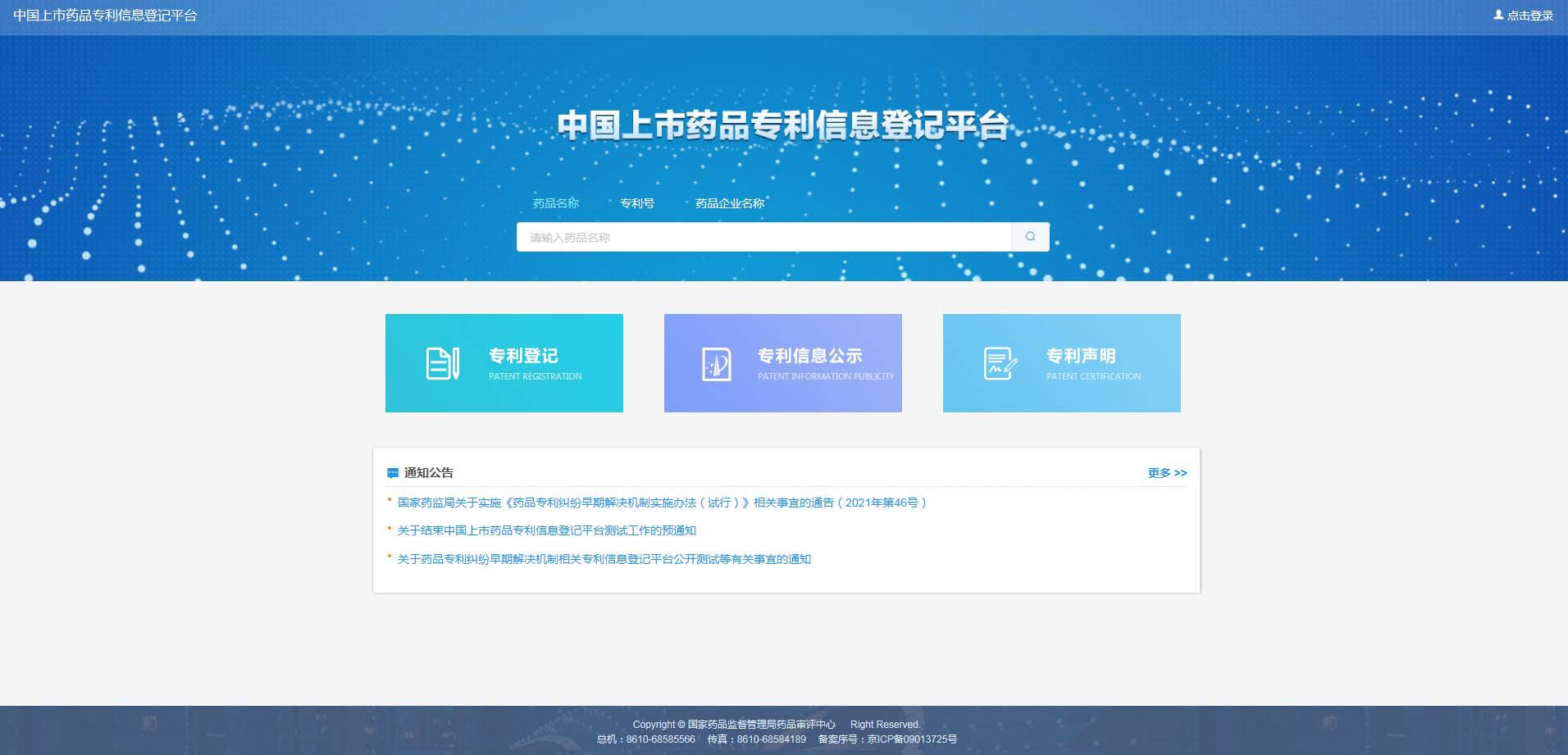
Task: Focus the 请输入药品名称 search box
Action: pos(763,238)
